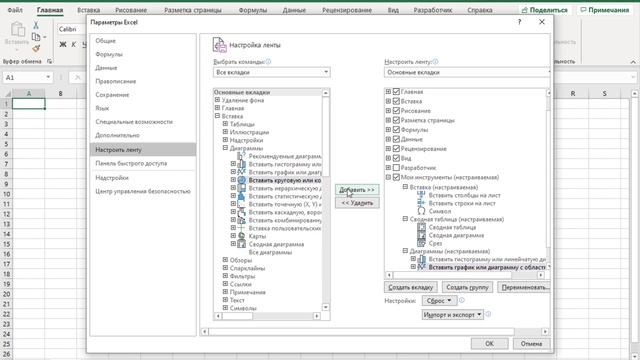Uncheck the 'Главная' tab checkbox
640x360 pixels.
[396, 92]
